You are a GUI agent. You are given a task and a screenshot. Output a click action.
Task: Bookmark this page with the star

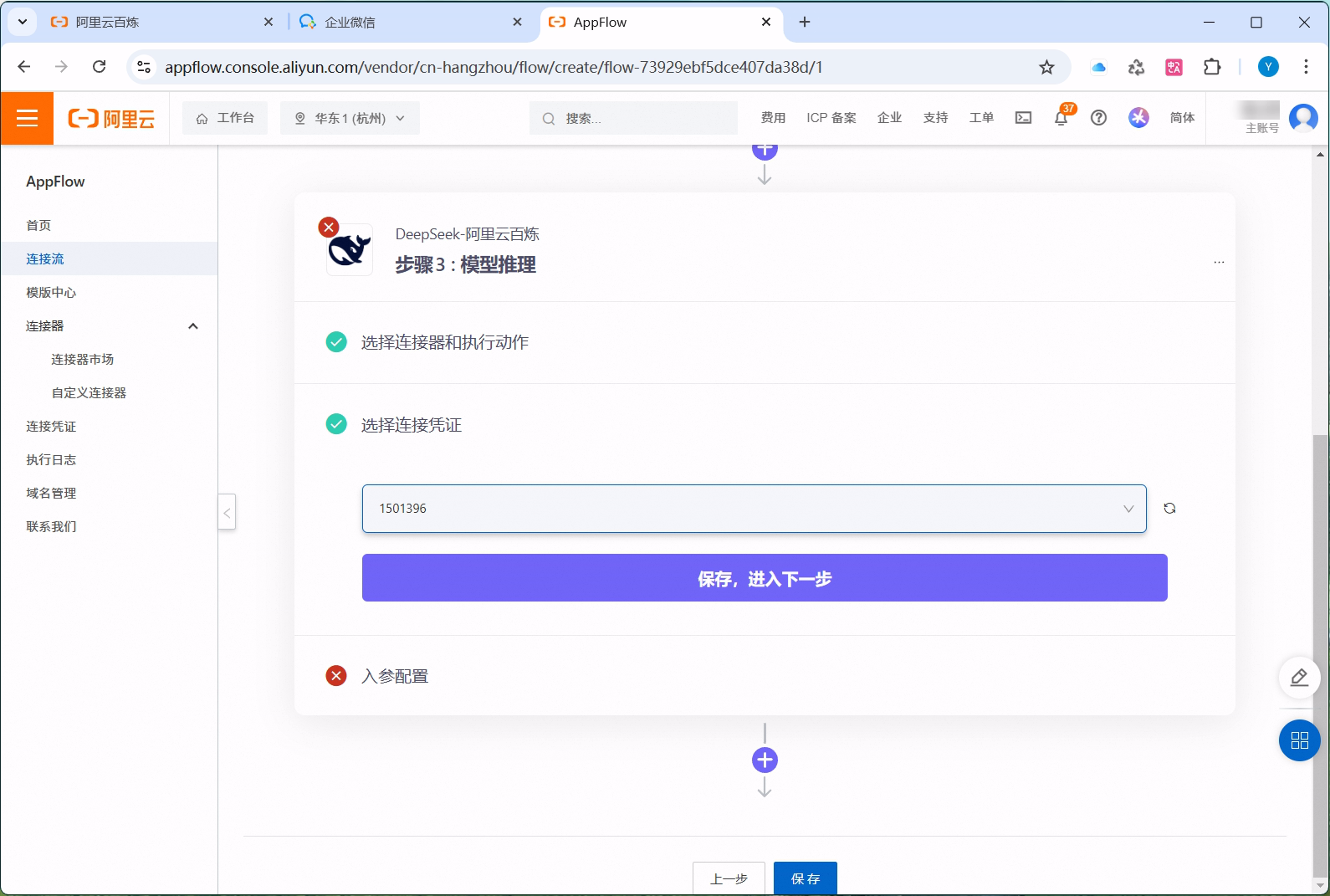1046,67
